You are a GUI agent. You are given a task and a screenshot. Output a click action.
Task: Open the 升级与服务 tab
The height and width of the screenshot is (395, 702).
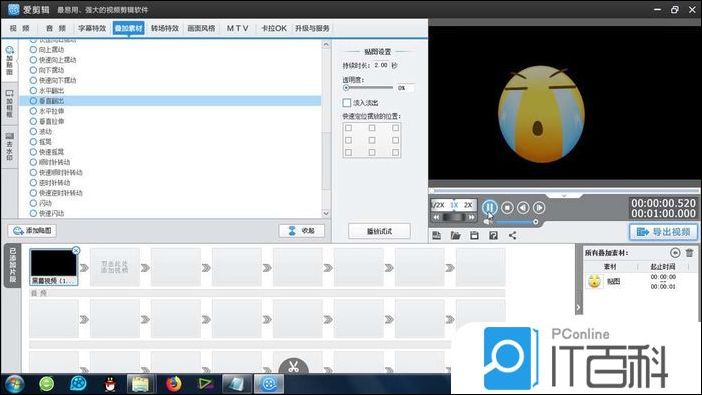[312, 28]
